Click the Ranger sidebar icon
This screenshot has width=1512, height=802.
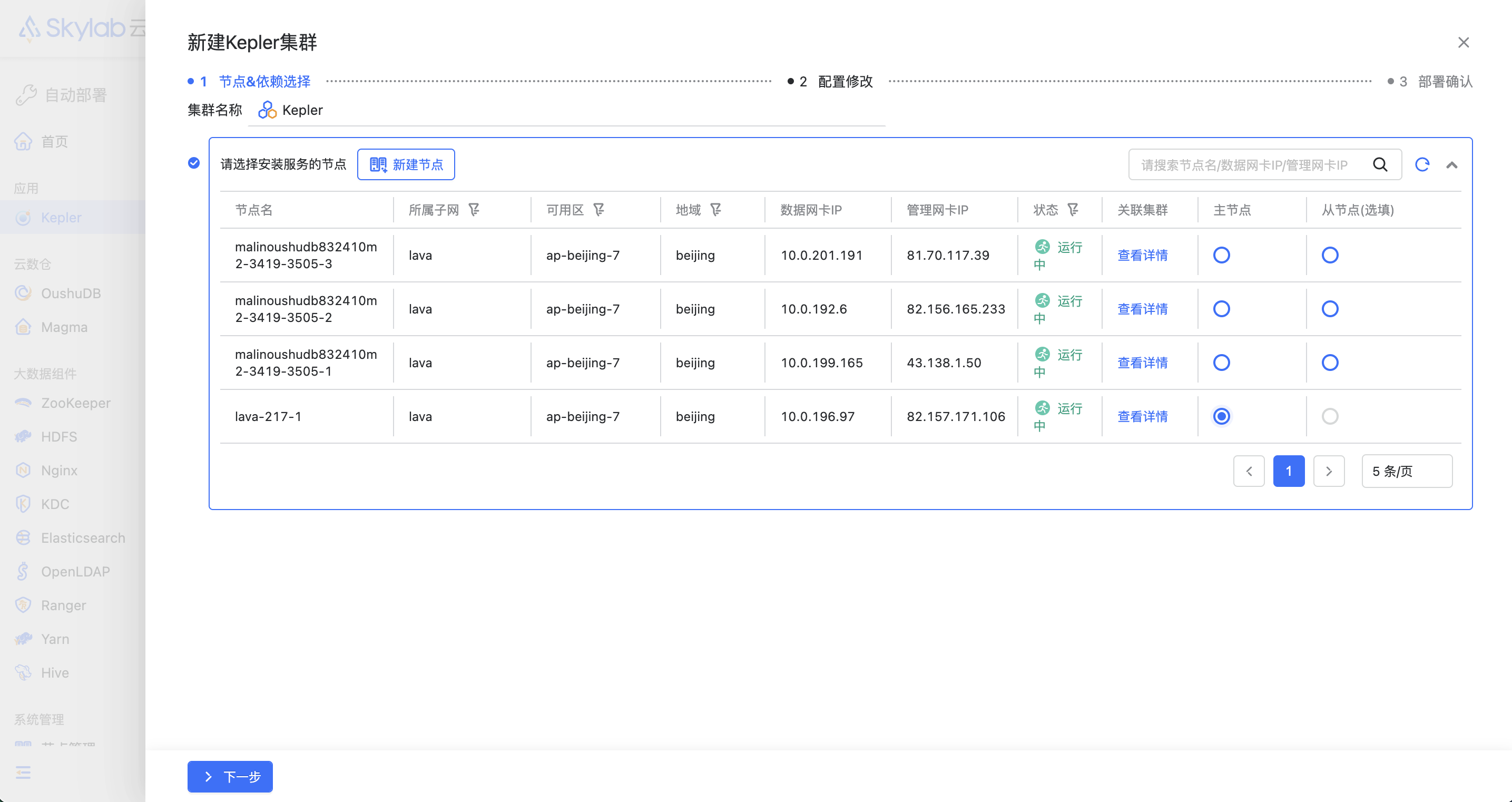(23, 605)
